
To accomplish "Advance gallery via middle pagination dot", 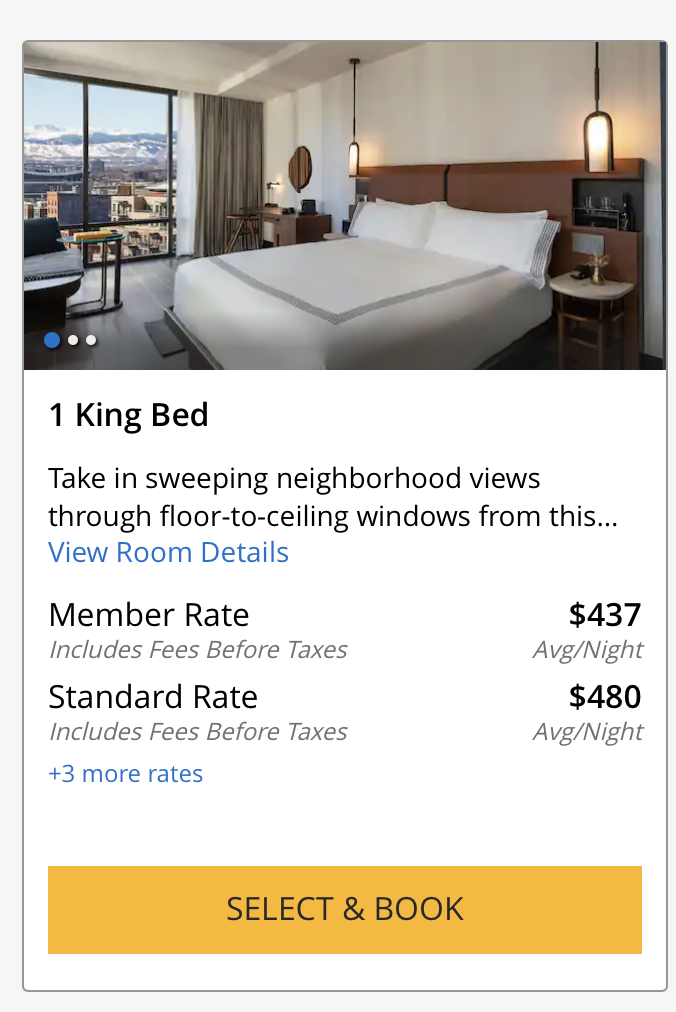I will pyautogui.click(x=71, y=340).
